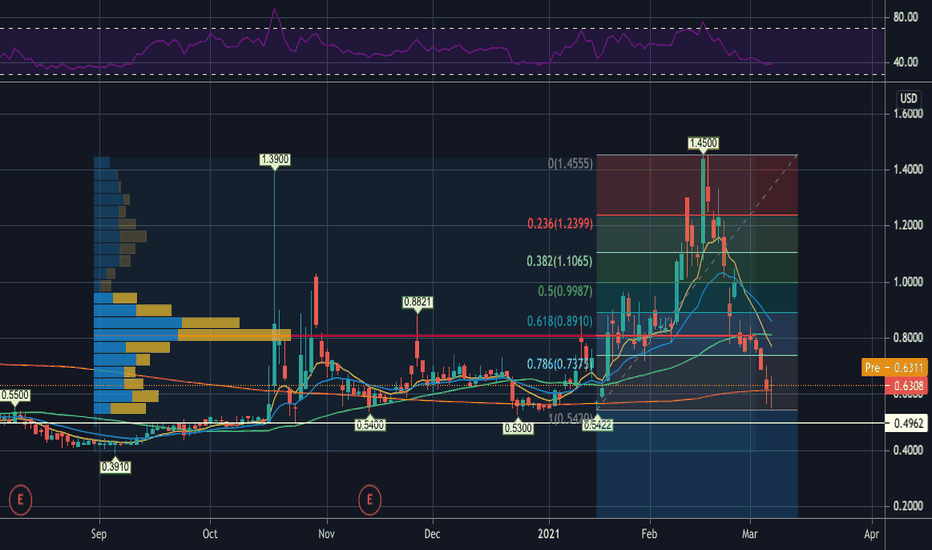This screenshot has height=550, width=932.
Task: Click the Feb label on time axis
Action: [x=649, y=534]
